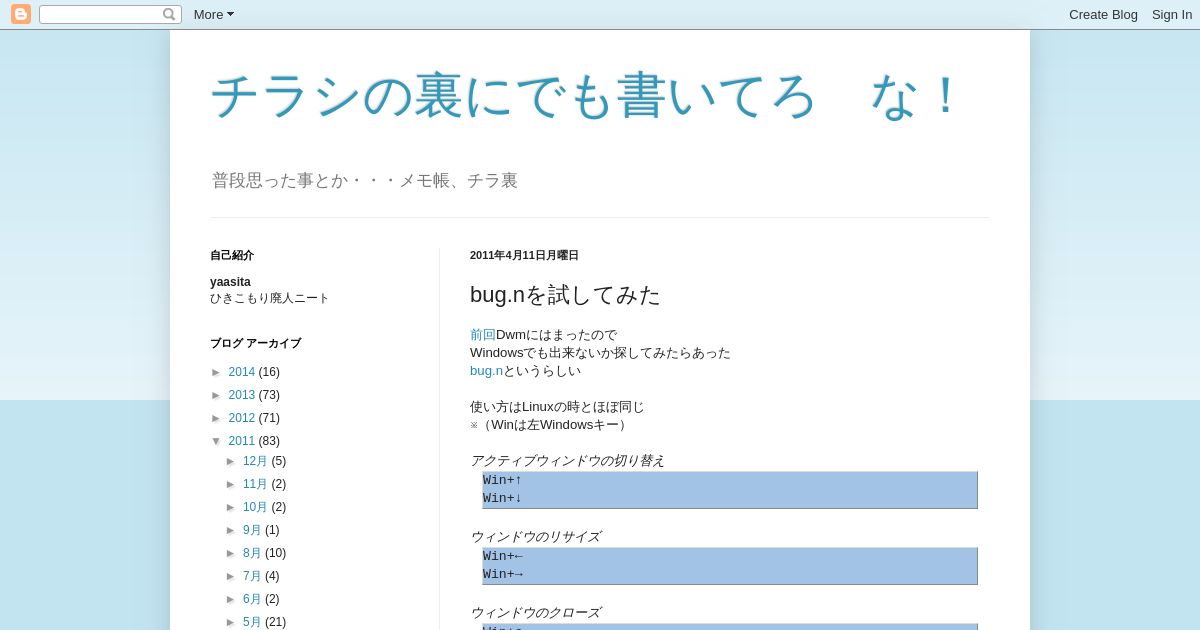Expand the 10月 archive arrow
The width and height of the screenshot is (1200, 630).
231,507
